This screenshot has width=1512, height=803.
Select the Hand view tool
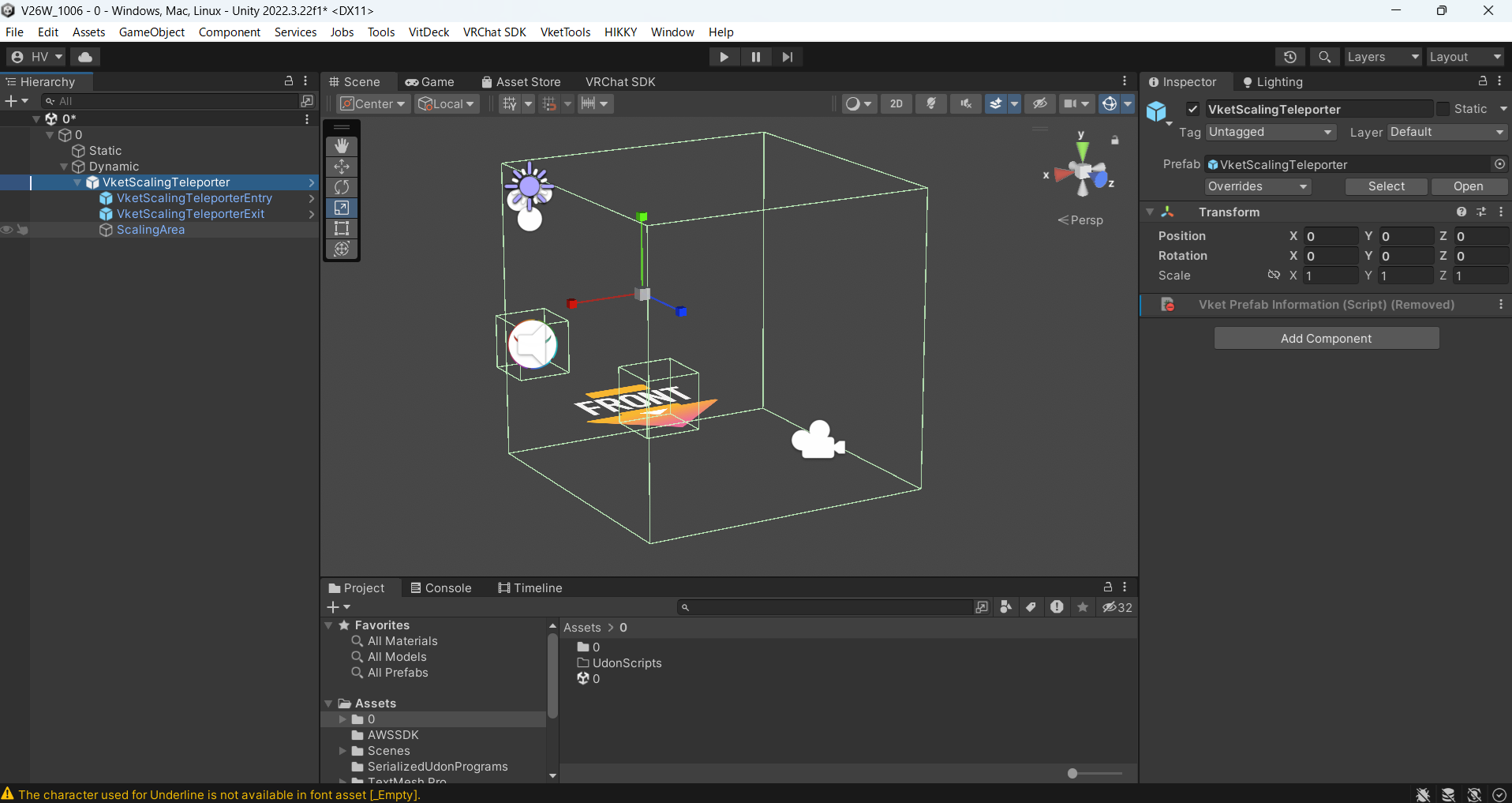[342, 146]
